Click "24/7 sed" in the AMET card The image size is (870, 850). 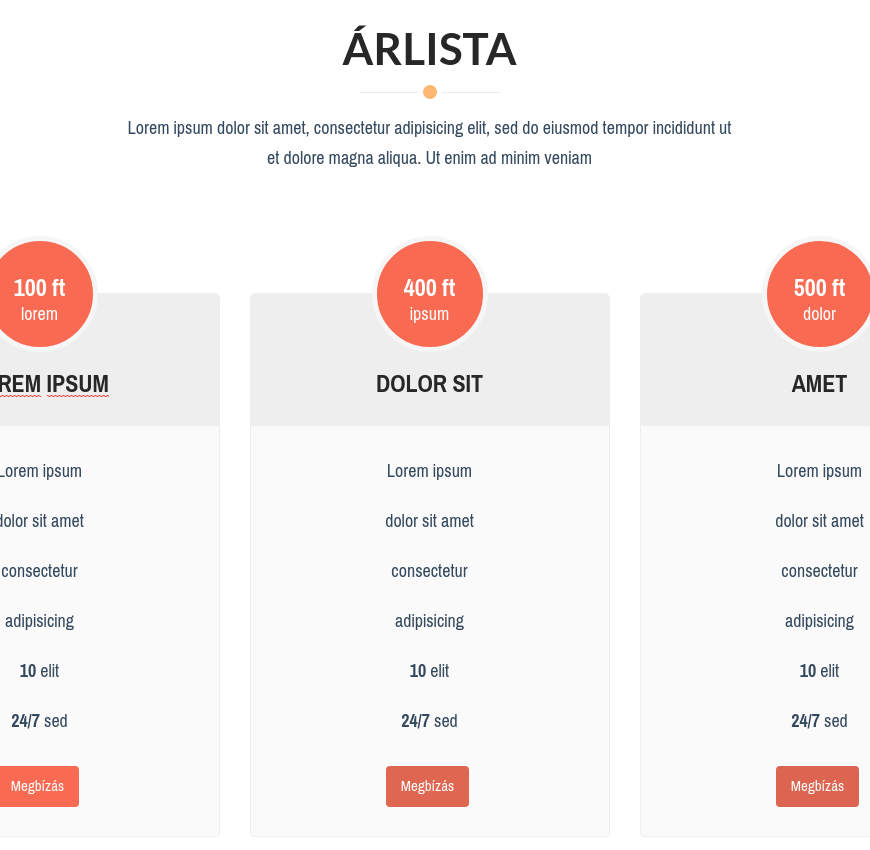tap(819, 721)
